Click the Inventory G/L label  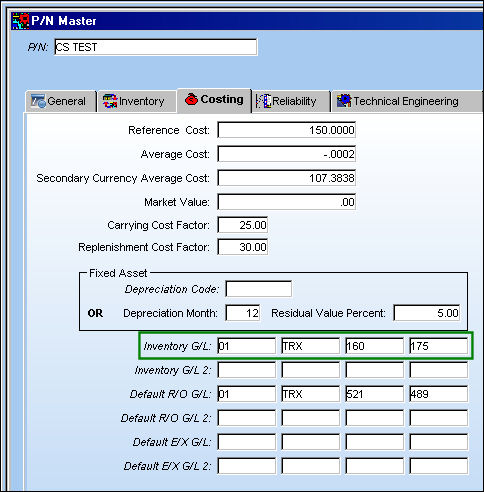(177, 346)
